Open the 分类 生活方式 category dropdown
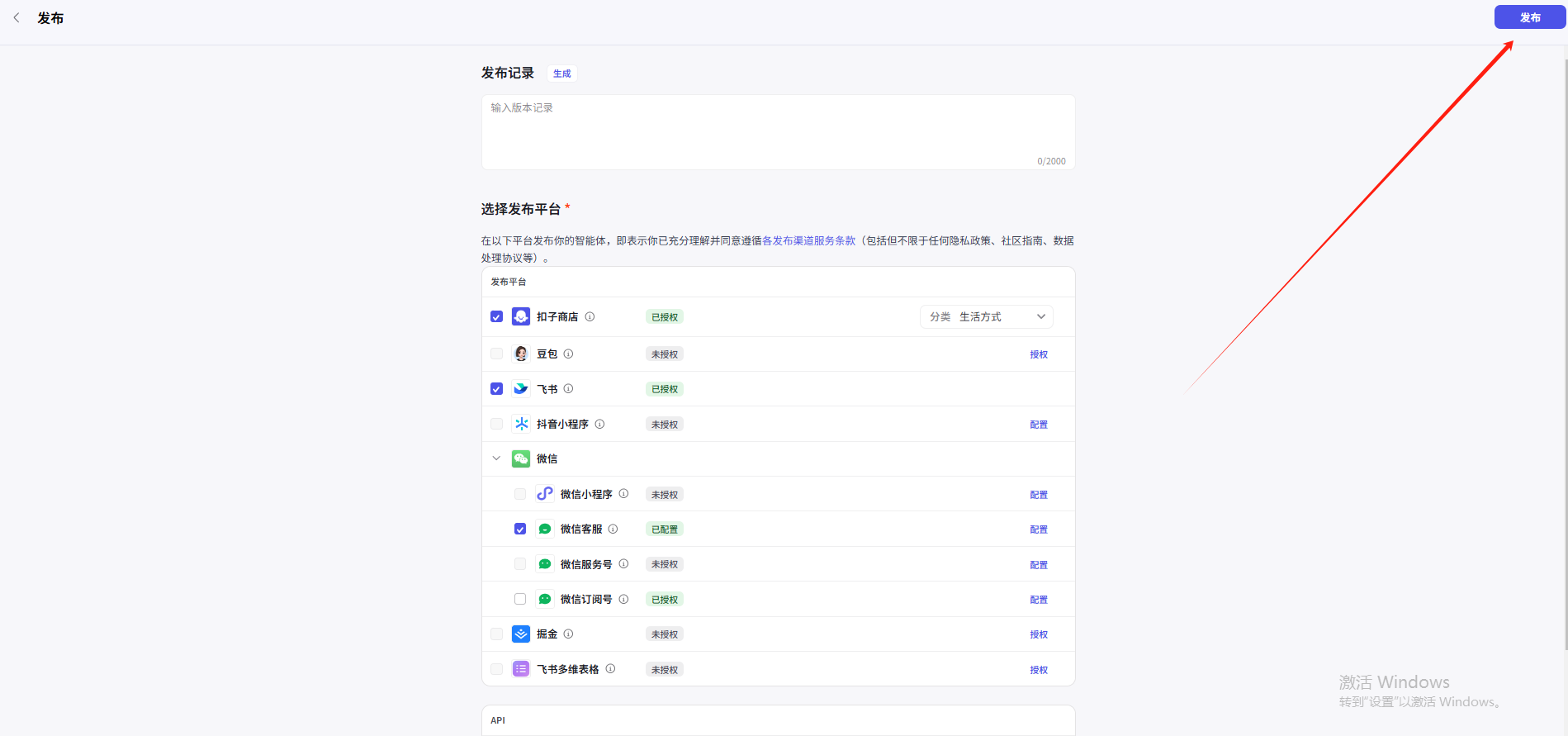 [x=986, y=316]
